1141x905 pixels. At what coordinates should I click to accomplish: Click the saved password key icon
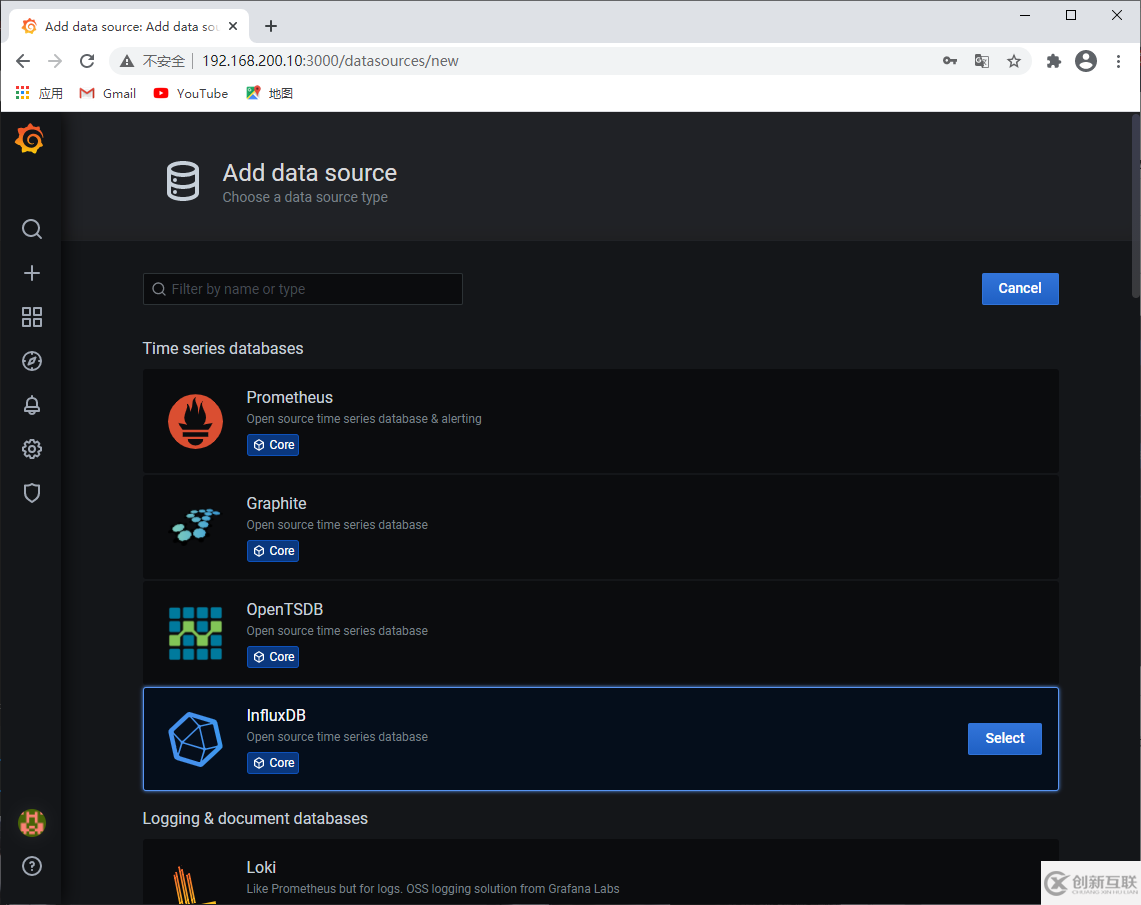coord(950,61)
